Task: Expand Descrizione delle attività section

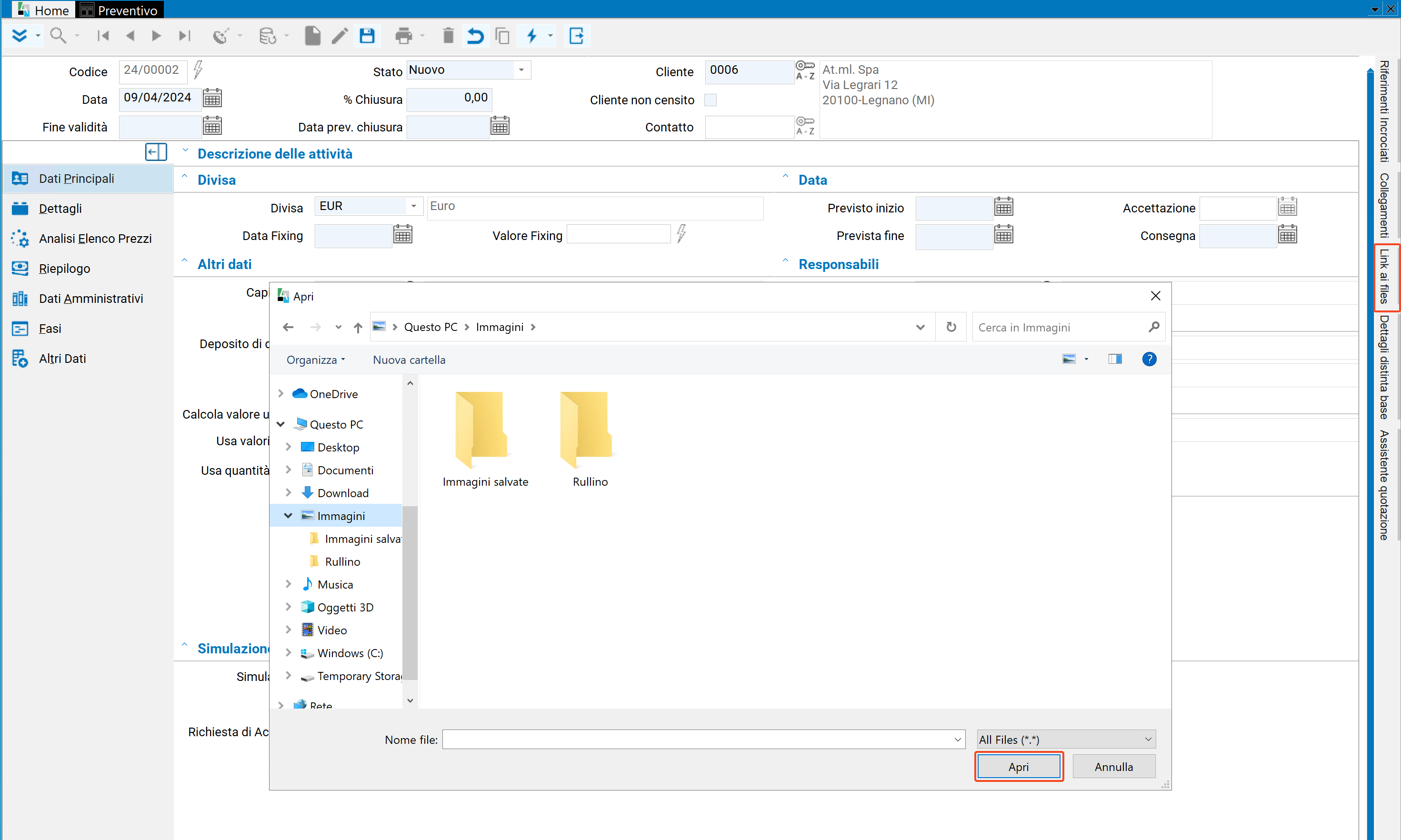Action: pos(185,150)
